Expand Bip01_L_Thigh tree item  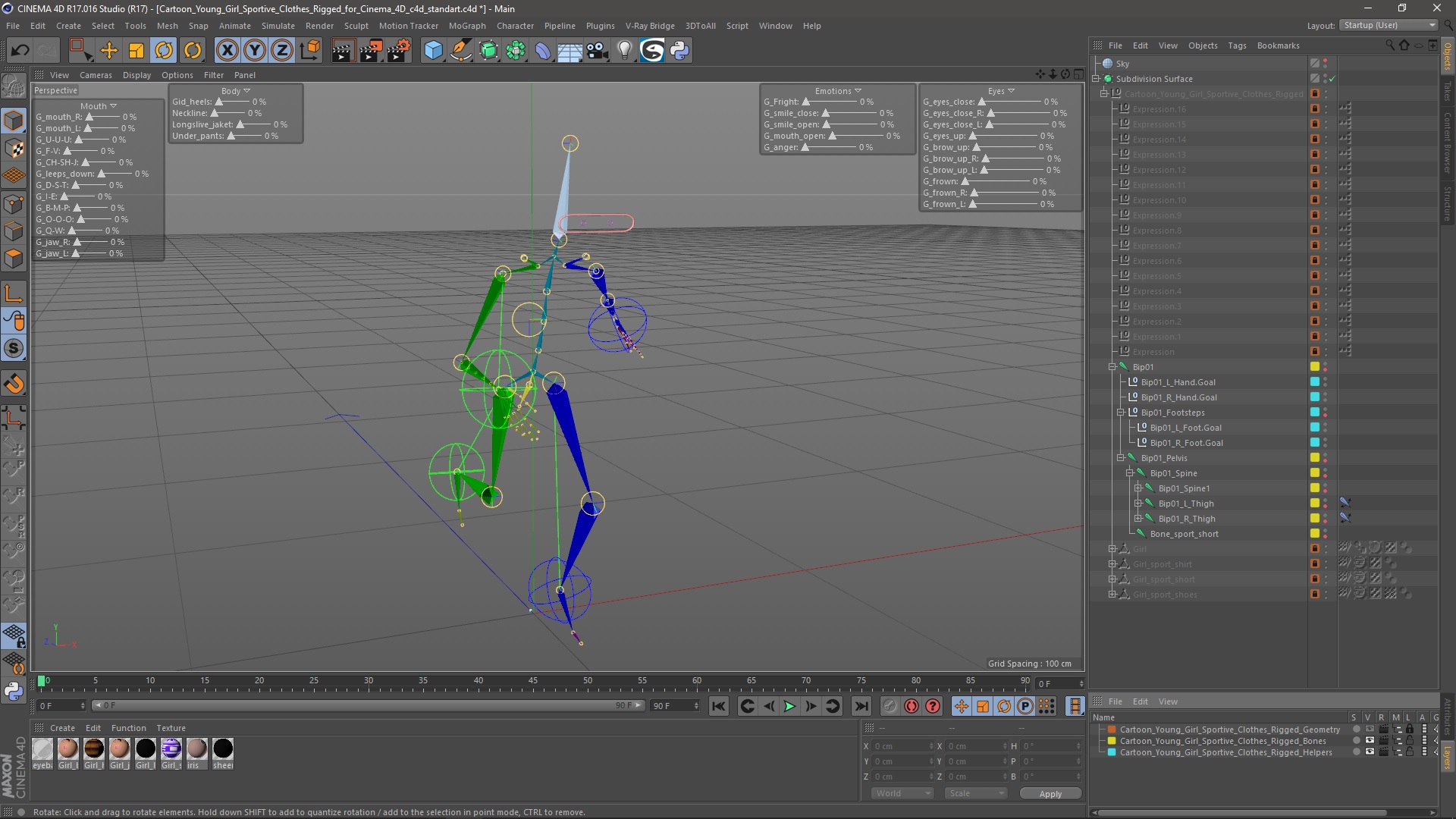tap(1137, 504)
